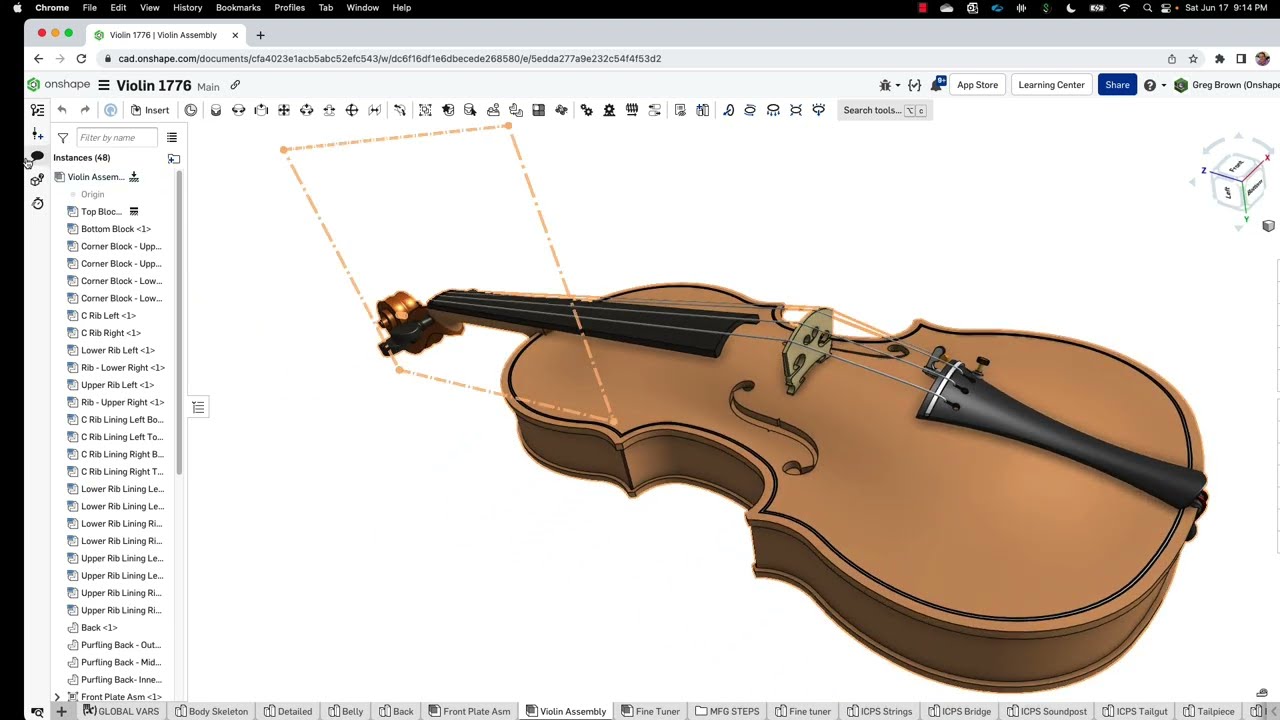Select the Tangent mate tool

pos(399,110)
